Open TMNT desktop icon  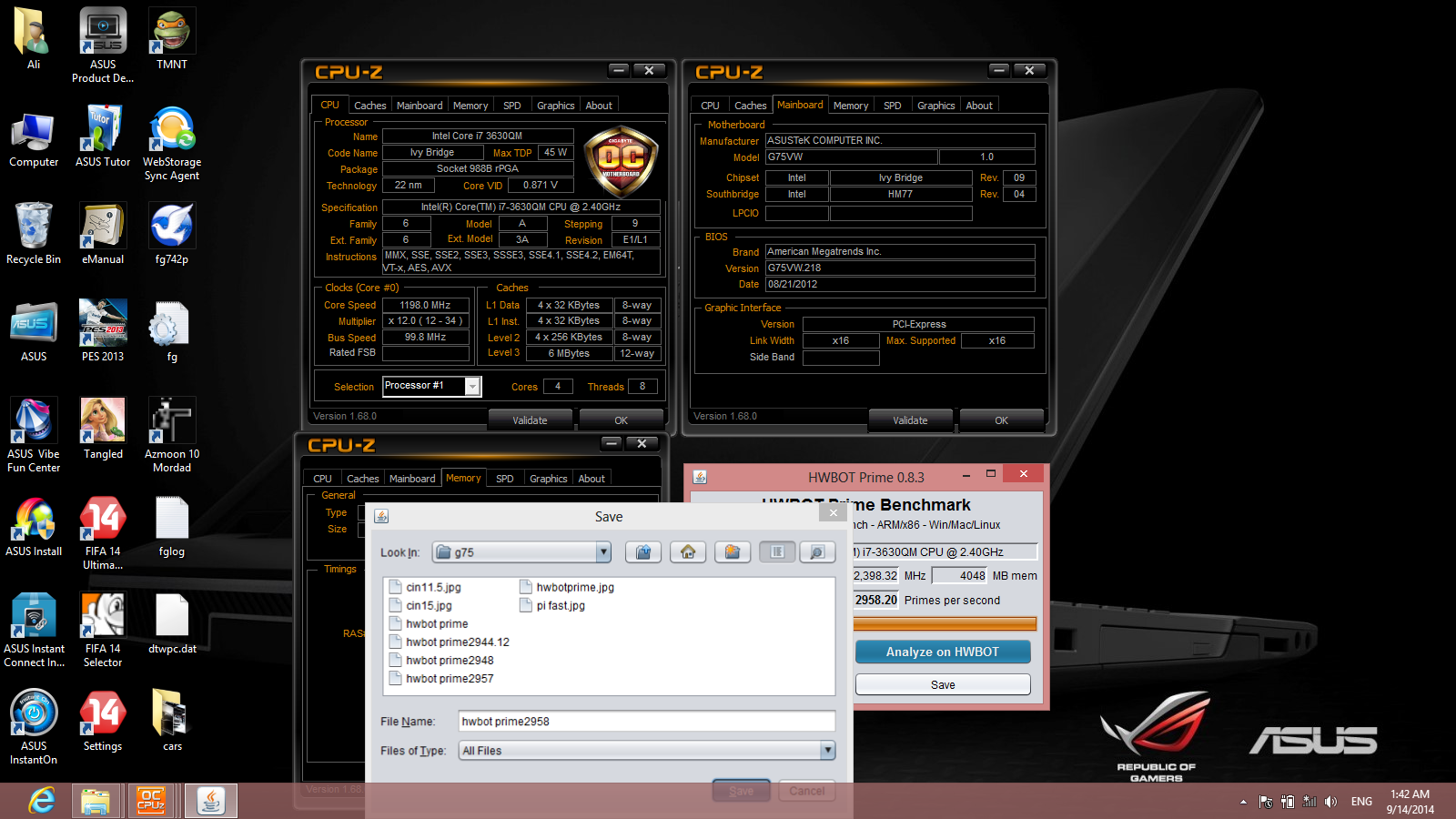coord(172,38)
